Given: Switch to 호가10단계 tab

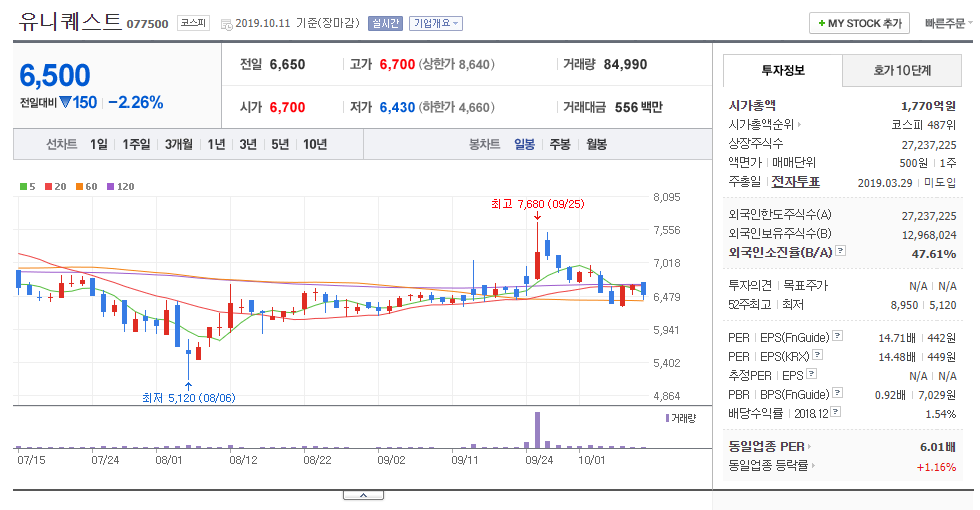Looking at the screenshot, I should pos(902,71).
